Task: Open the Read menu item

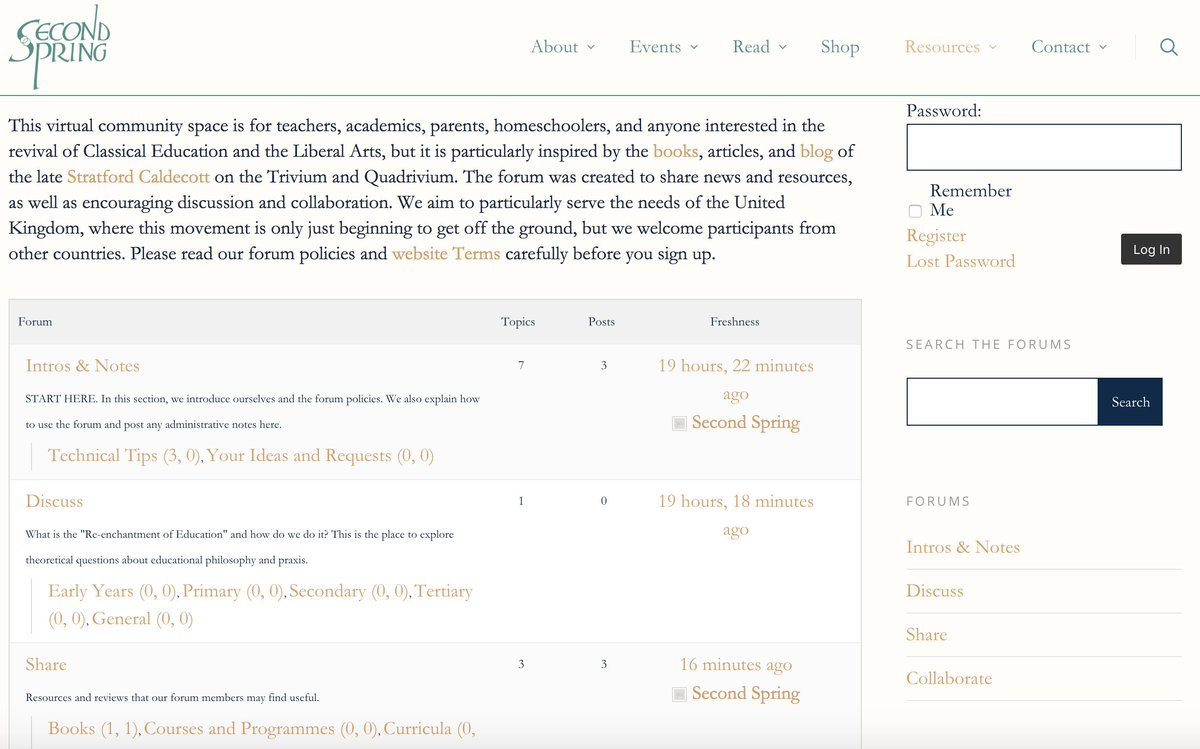Action: (x=751, y=47)
